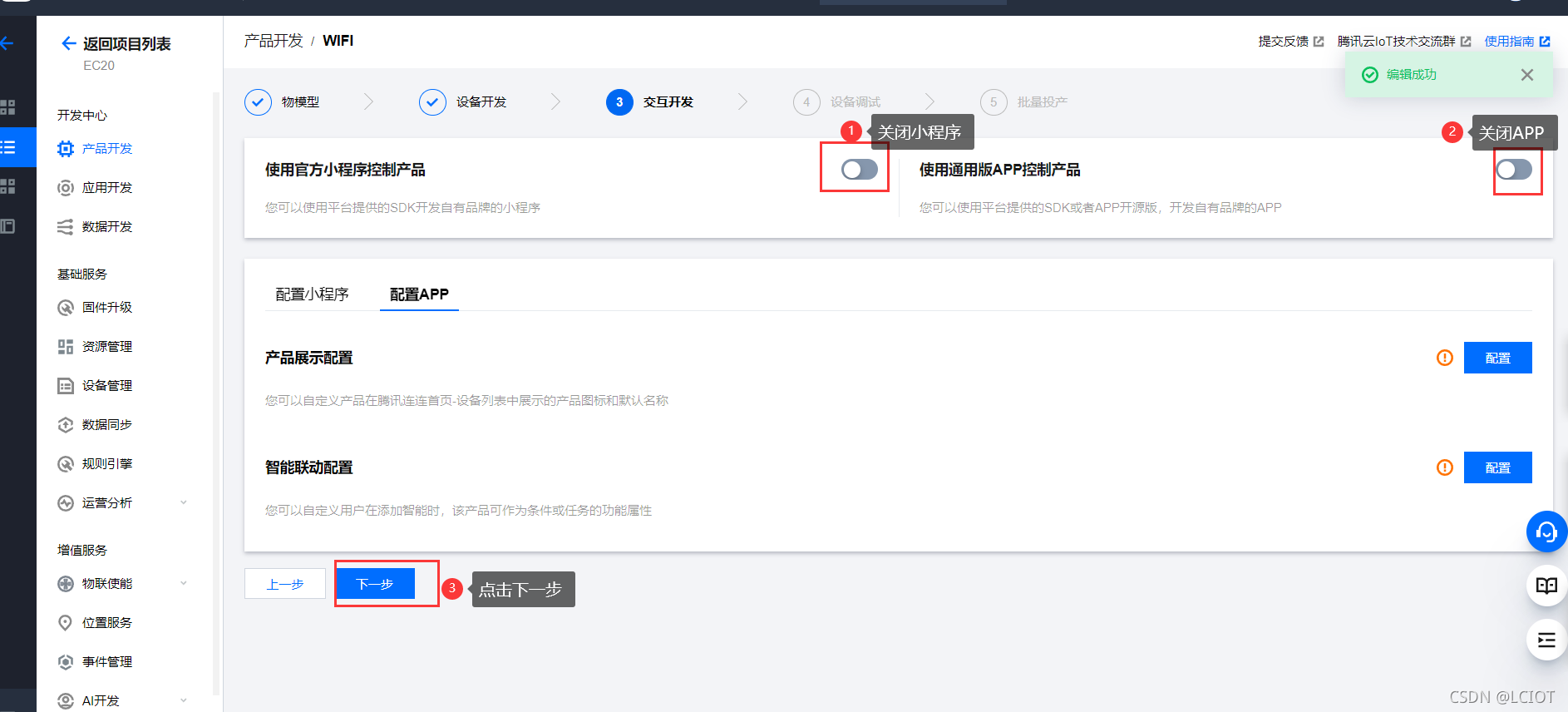Click the list icon in dark left rail
This screenshot has width=1568, height=712.
pos(7,147)
